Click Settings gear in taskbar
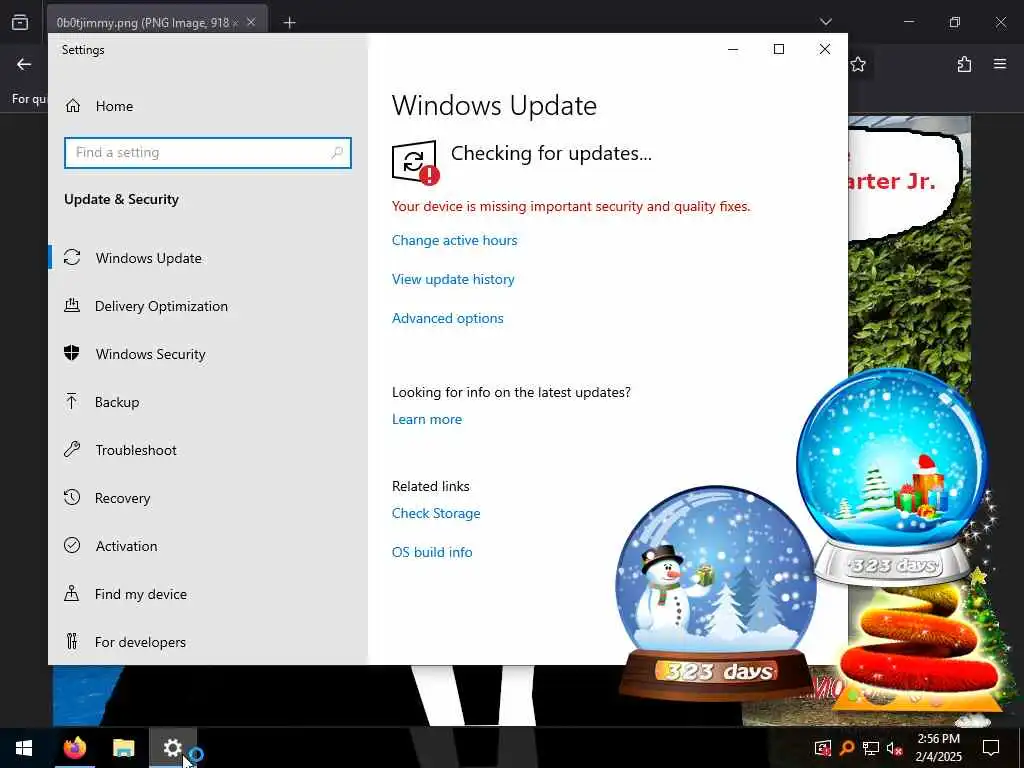The width and height of the screenshot is (1024, 768). pos(172,748)
